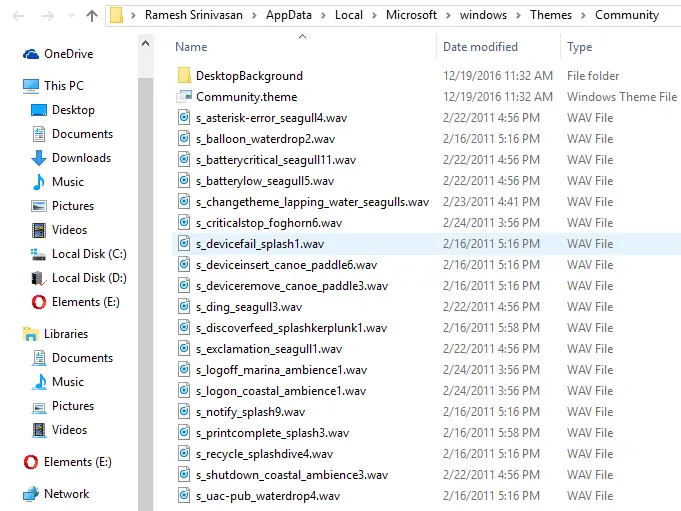Select s_recycle_splashdive4.wav file
This screenshot has width=681, height=511.
pos(426,454)
